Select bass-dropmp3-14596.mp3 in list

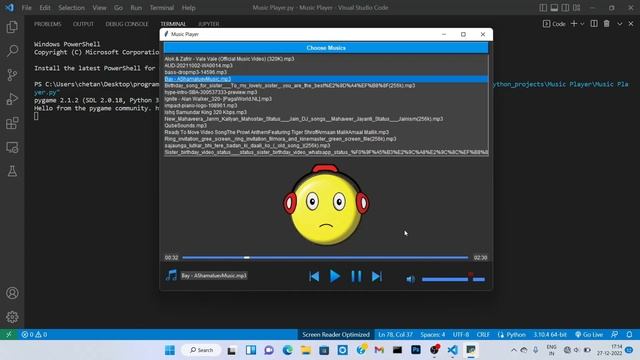coord(326,72)
